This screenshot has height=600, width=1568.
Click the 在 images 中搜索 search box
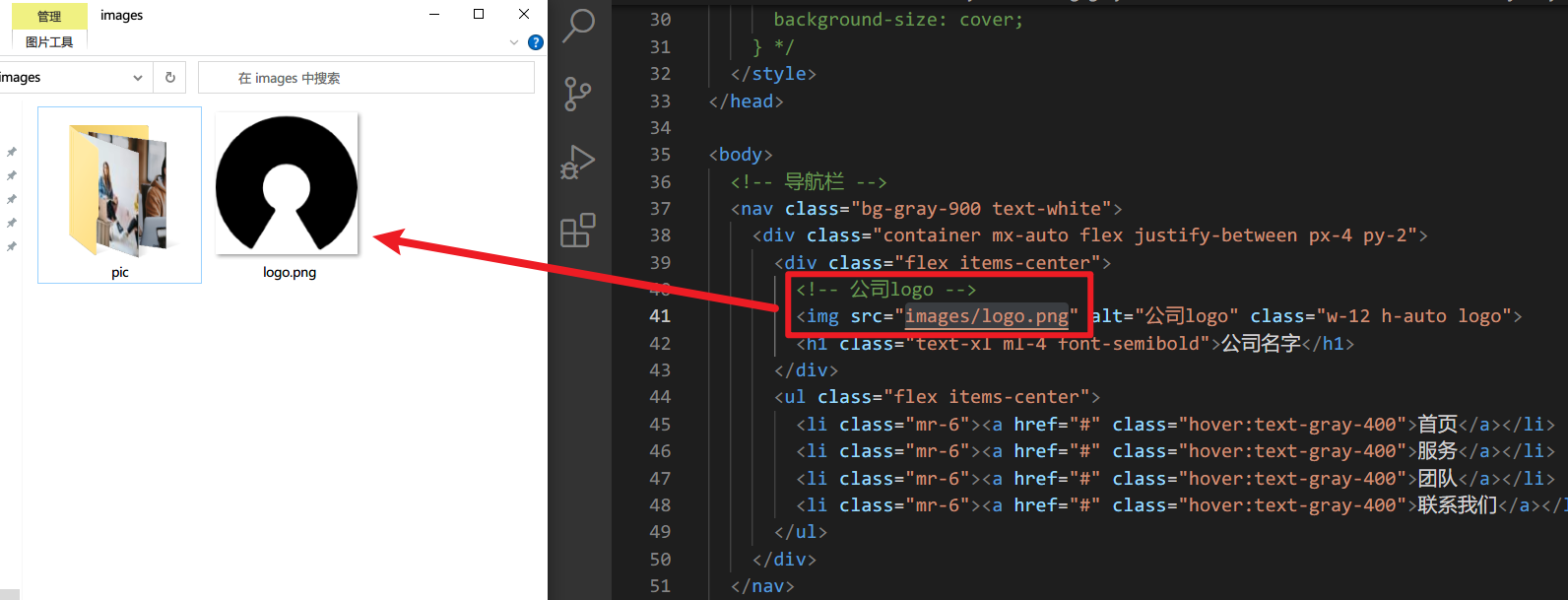[366, 78]
